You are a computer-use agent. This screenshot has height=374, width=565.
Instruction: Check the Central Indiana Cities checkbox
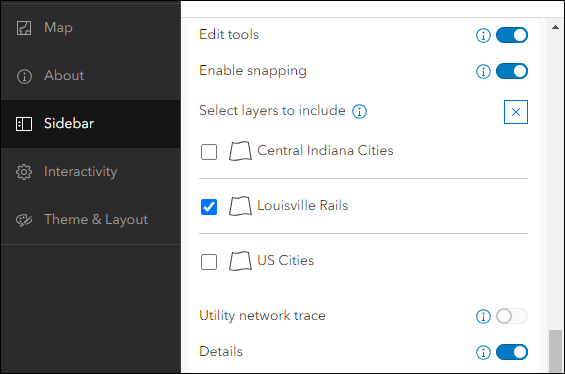tap(209, 152)
